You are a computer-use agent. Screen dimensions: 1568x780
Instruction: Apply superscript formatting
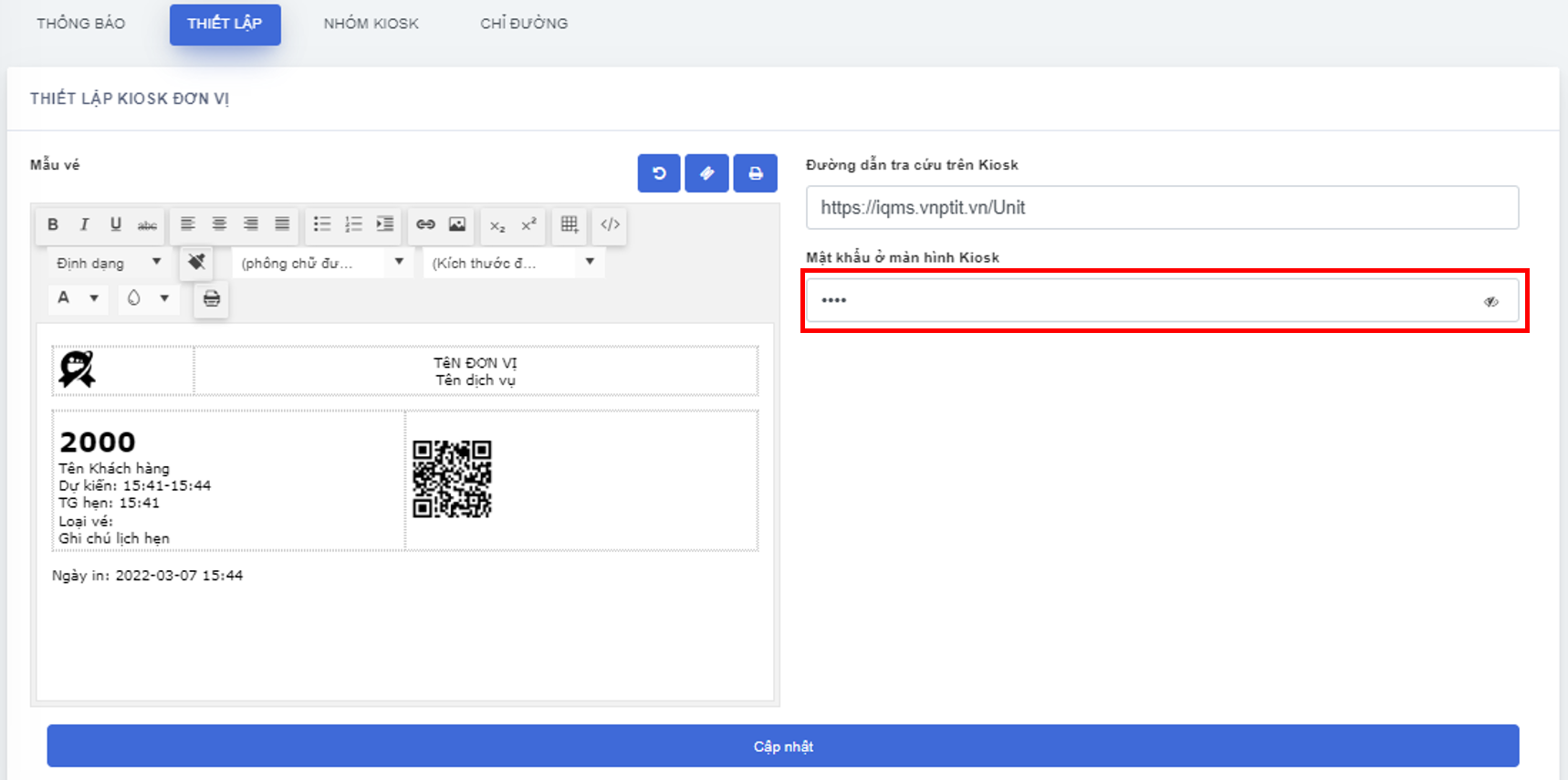[x=528, y=224]
